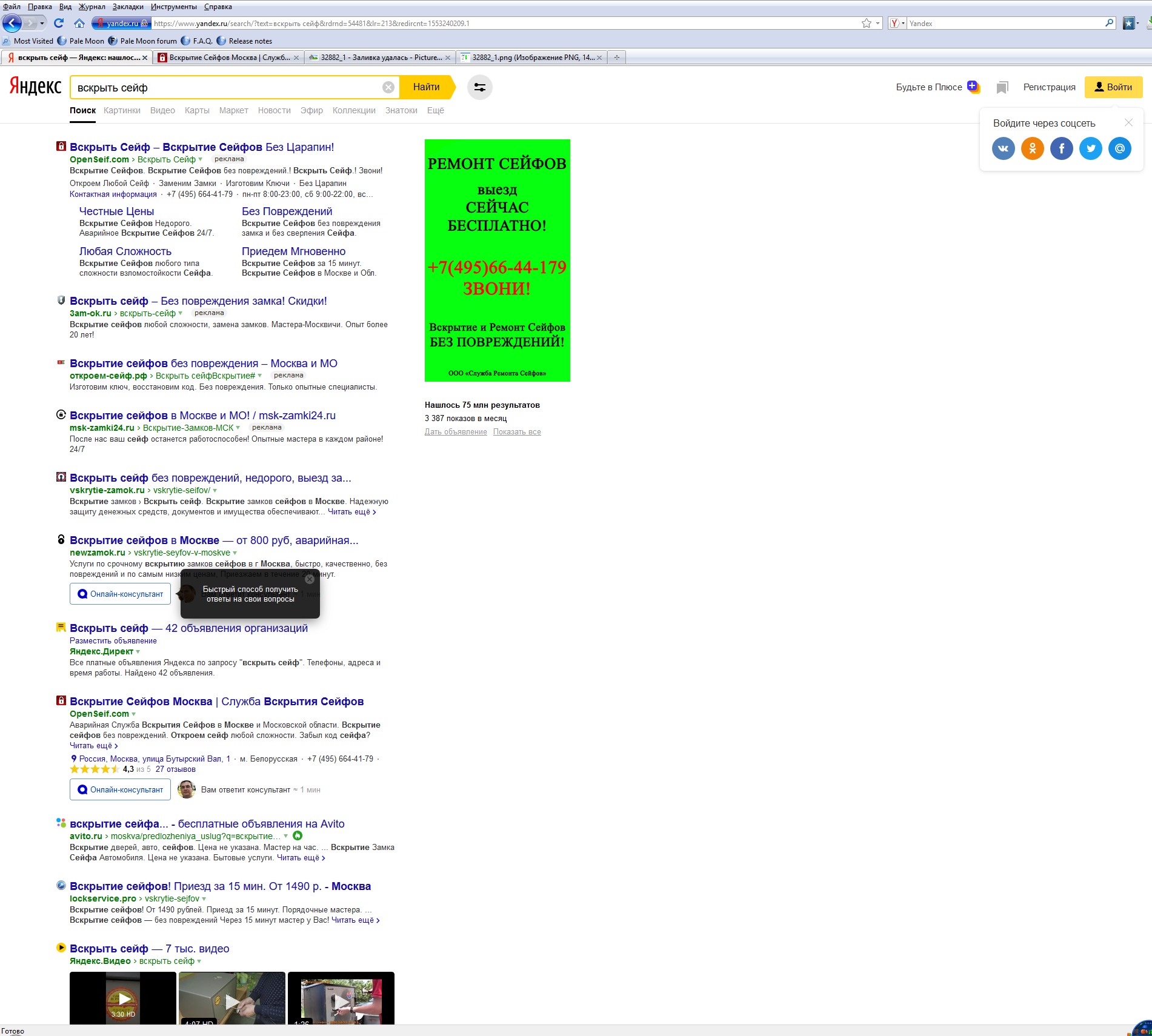Open Yandex Collections bookmark icon

tap(1002, 87)
